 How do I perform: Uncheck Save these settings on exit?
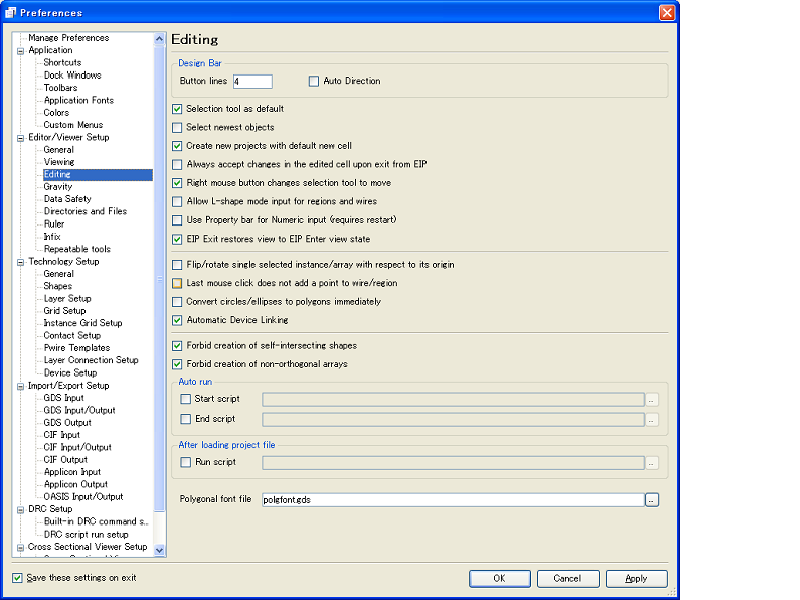[x=17, y=578]
